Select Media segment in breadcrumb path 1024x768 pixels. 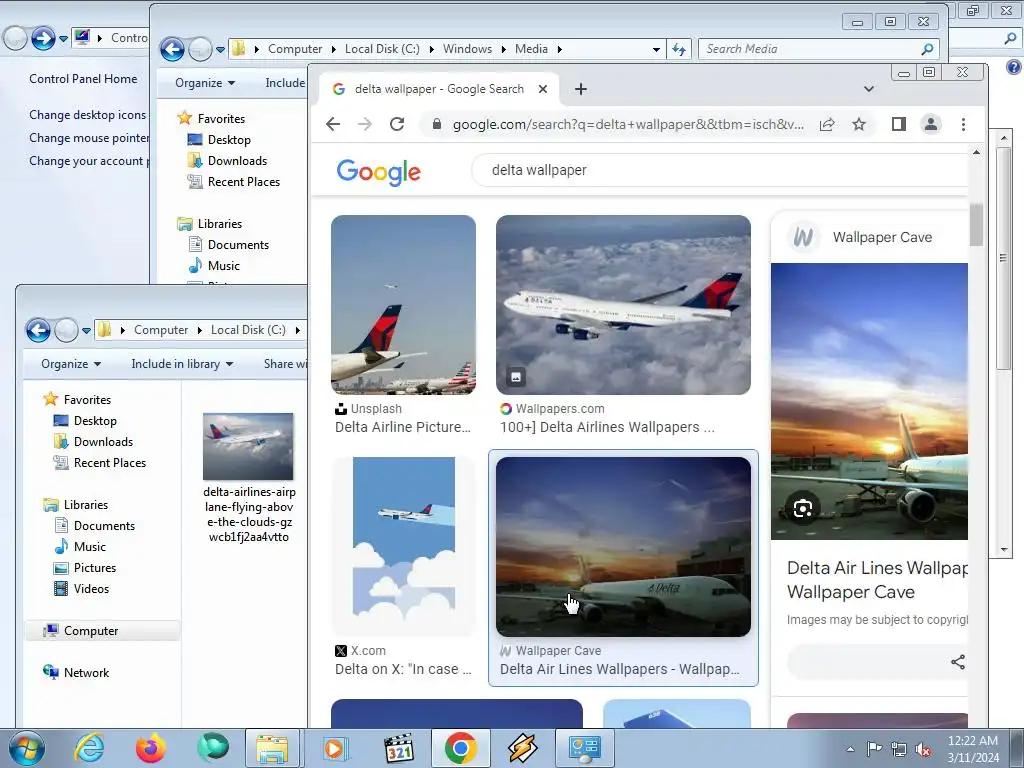(x=531, y=49)
